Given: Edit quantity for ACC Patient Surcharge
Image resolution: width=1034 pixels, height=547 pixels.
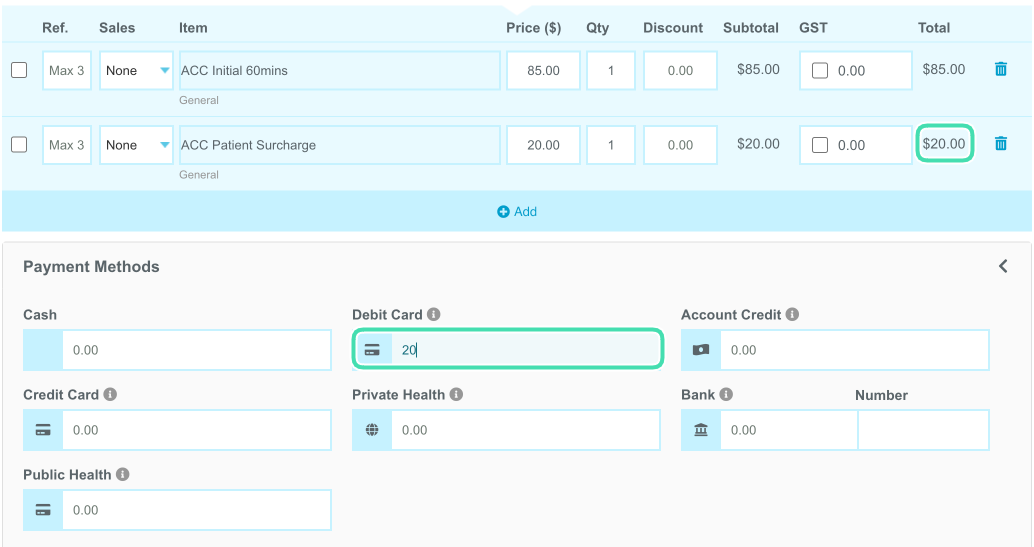Looking at the screenshot, I should tap(611, 145).
